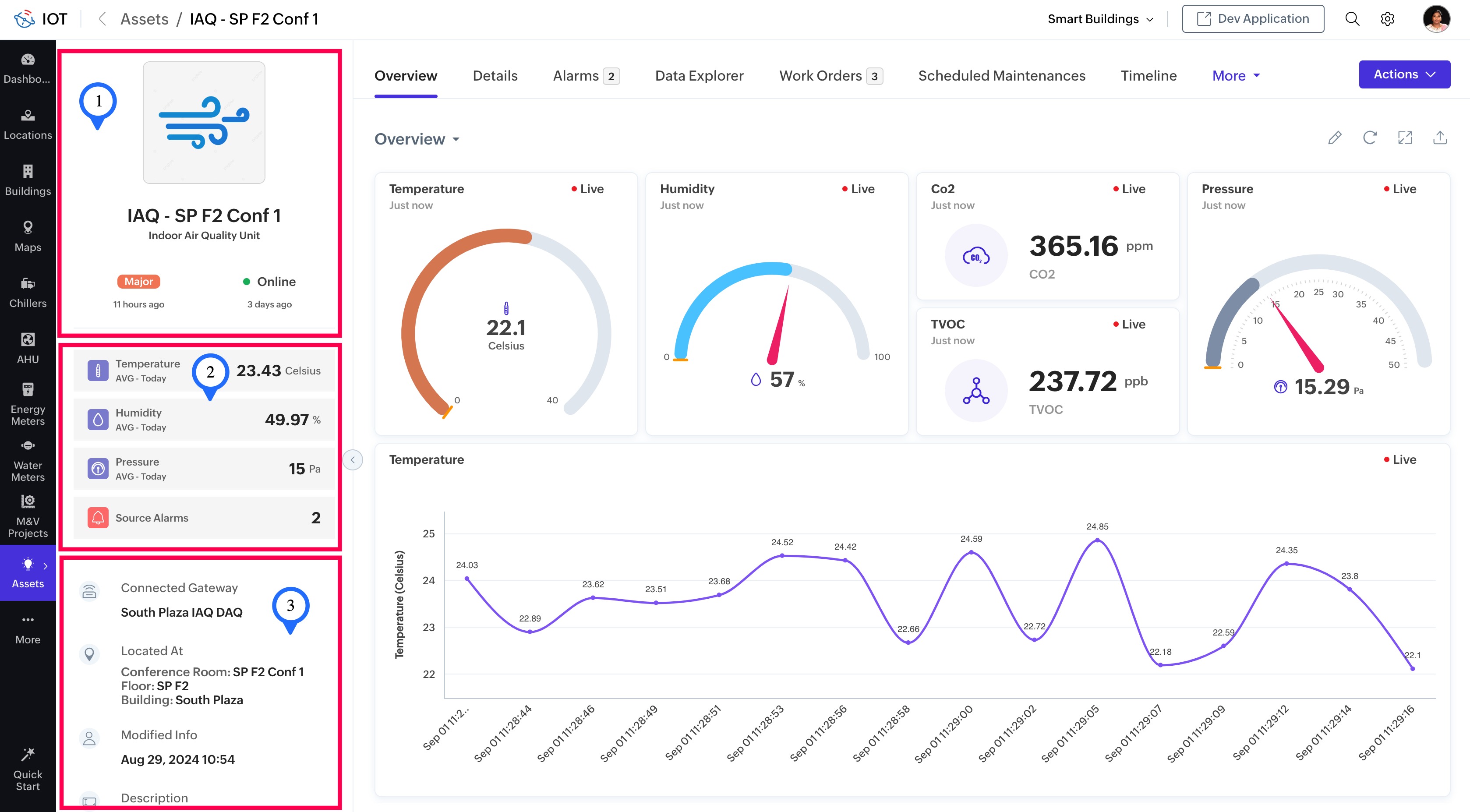This screenshot has height=812, width=1470.
Task: Expand dashboard to full screen
Action: point(1405,138)
